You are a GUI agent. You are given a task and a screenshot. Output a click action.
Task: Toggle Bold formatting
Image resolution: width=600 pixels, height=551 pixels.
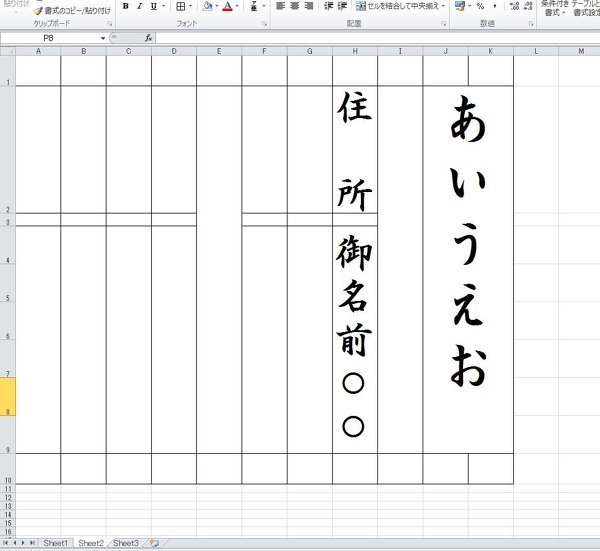(x=126, y=6)
